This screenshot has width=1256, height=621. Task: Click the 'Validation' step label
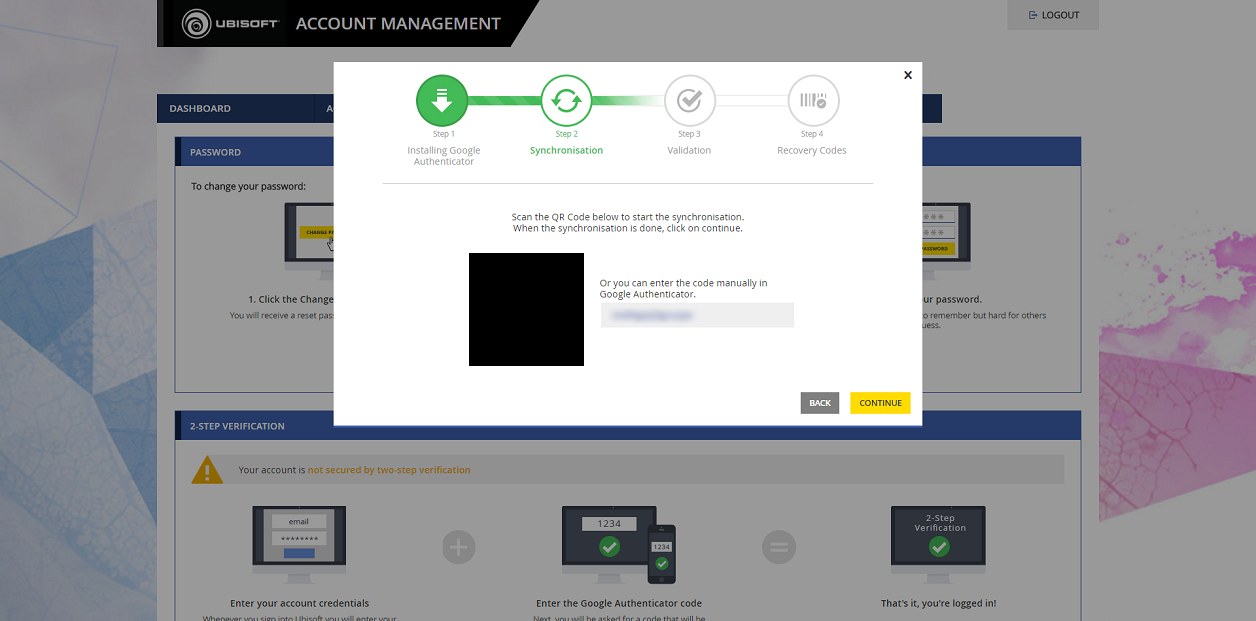[689, 150]
